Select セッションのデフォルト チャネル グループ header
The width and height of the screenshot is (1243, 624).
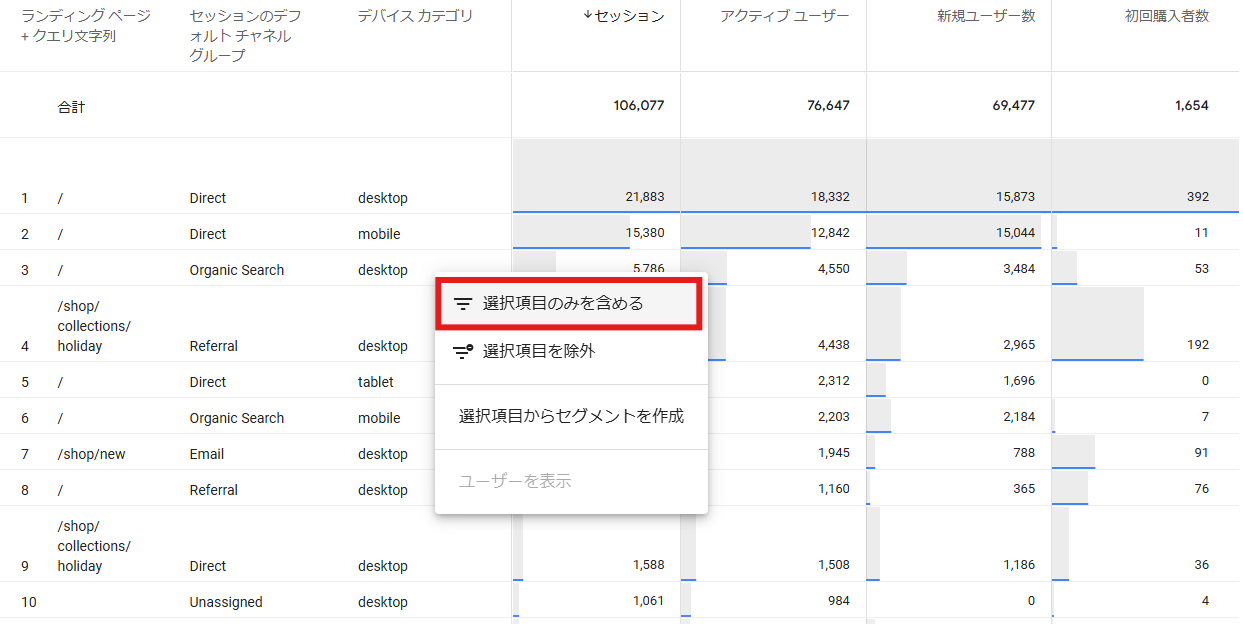click(245, 36)
